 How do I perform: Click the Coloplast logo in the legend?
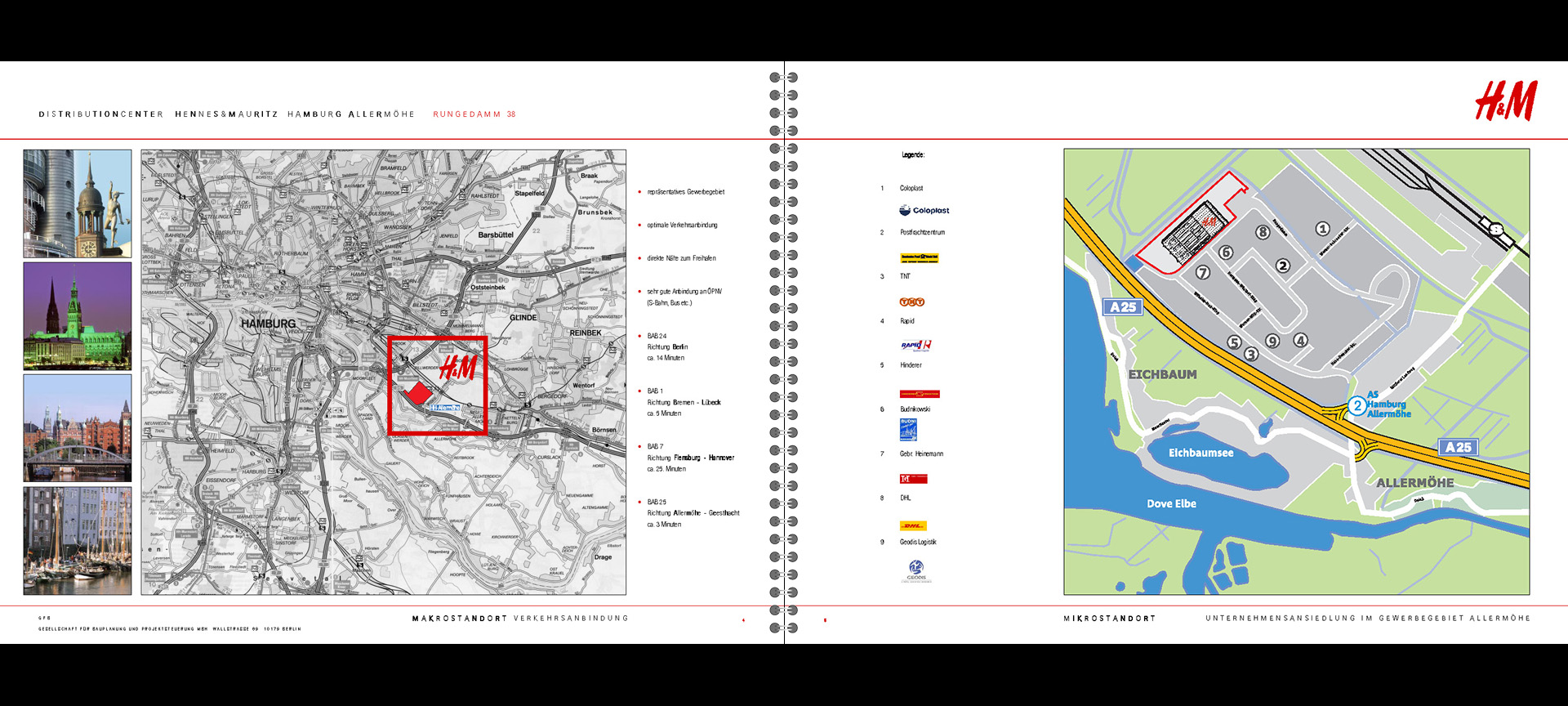pos(924,211)
